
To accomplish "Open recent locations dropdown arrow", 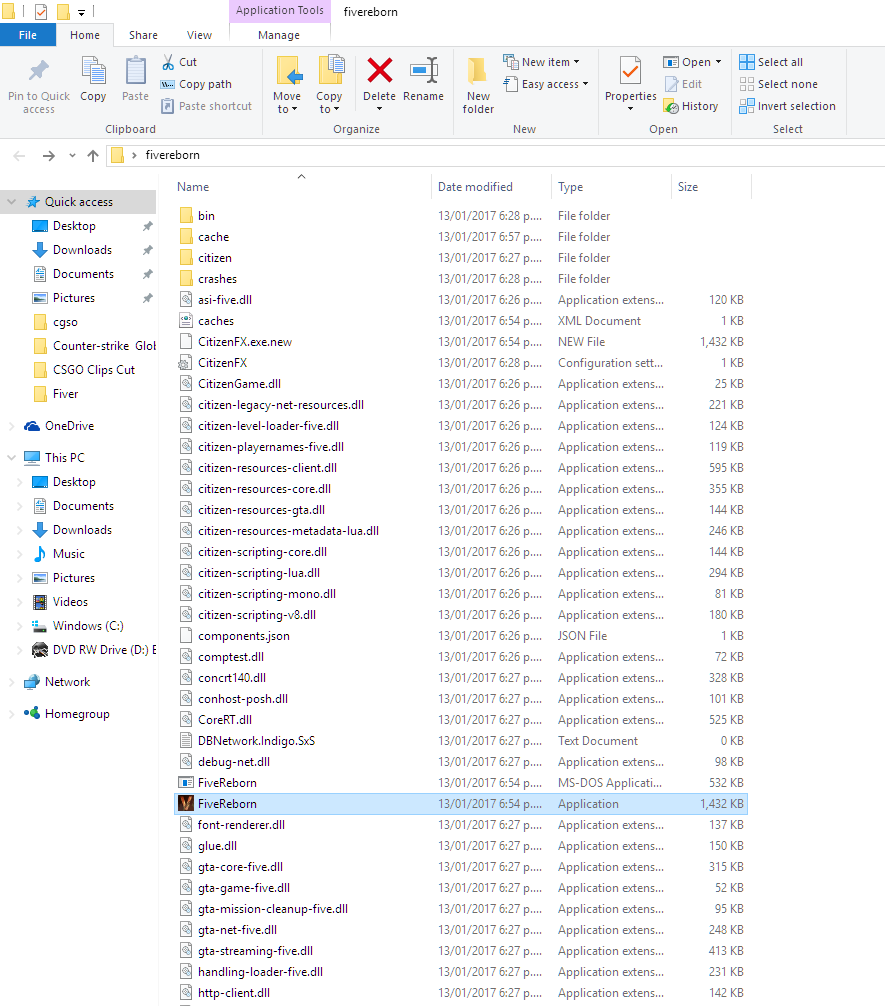I will pos(73,155).
